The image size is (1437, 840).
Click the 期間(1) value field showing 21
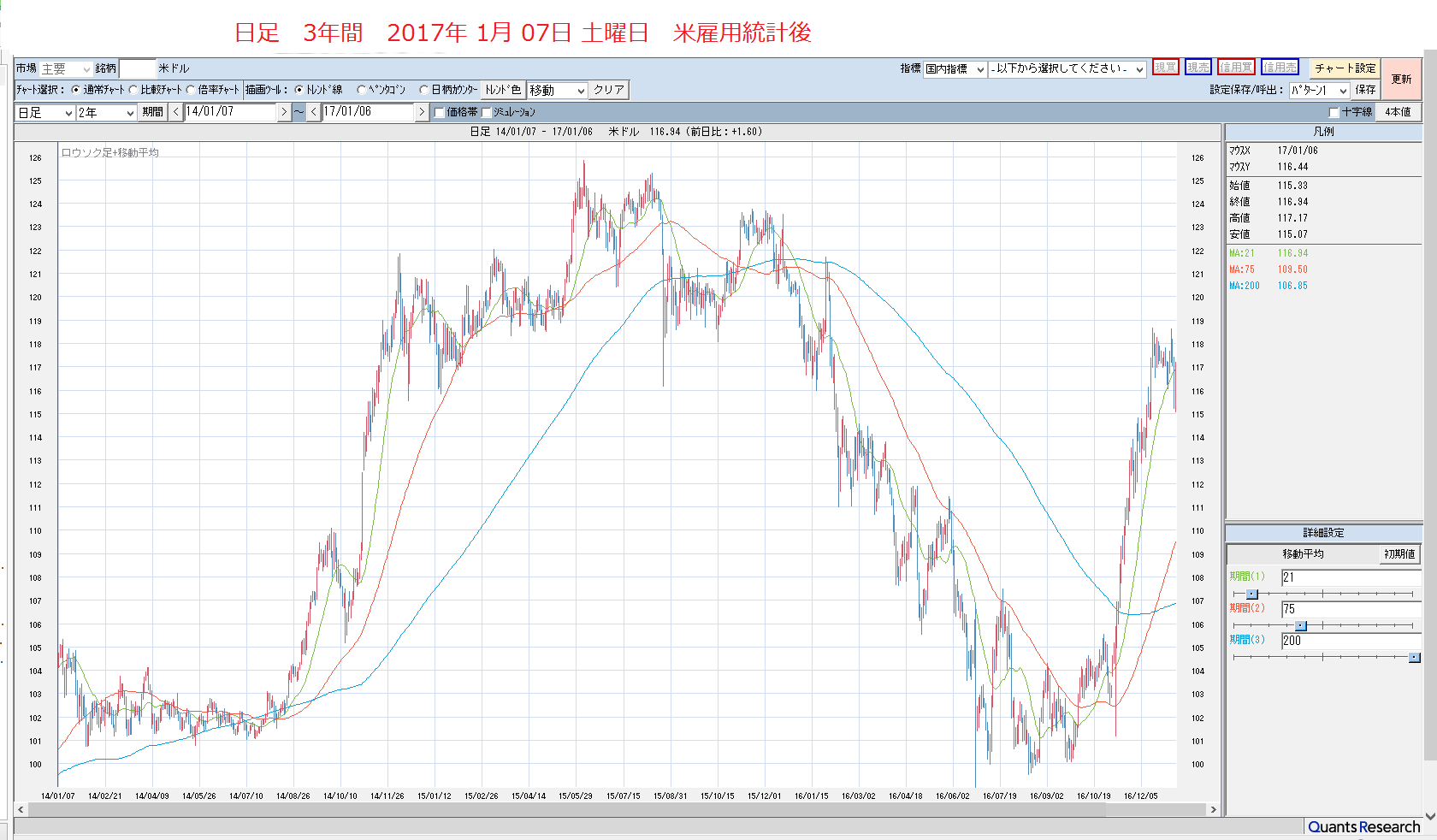click(1351, 577)
